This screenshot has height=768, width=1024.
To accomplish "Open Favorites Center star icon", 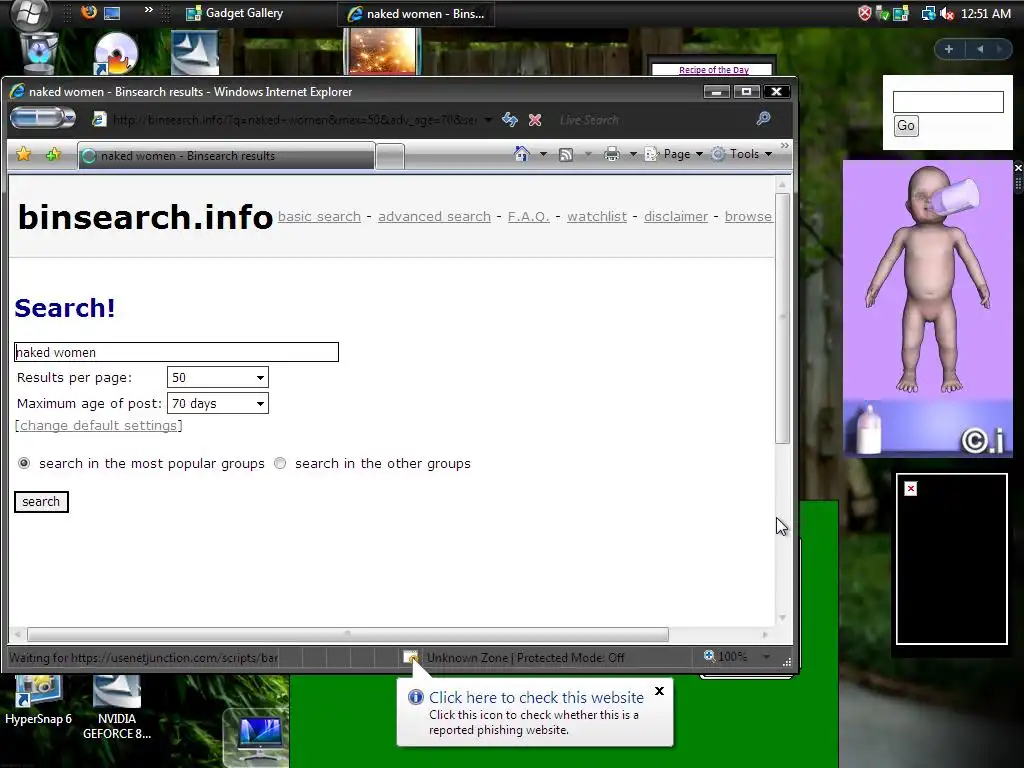I will [24, 154].
